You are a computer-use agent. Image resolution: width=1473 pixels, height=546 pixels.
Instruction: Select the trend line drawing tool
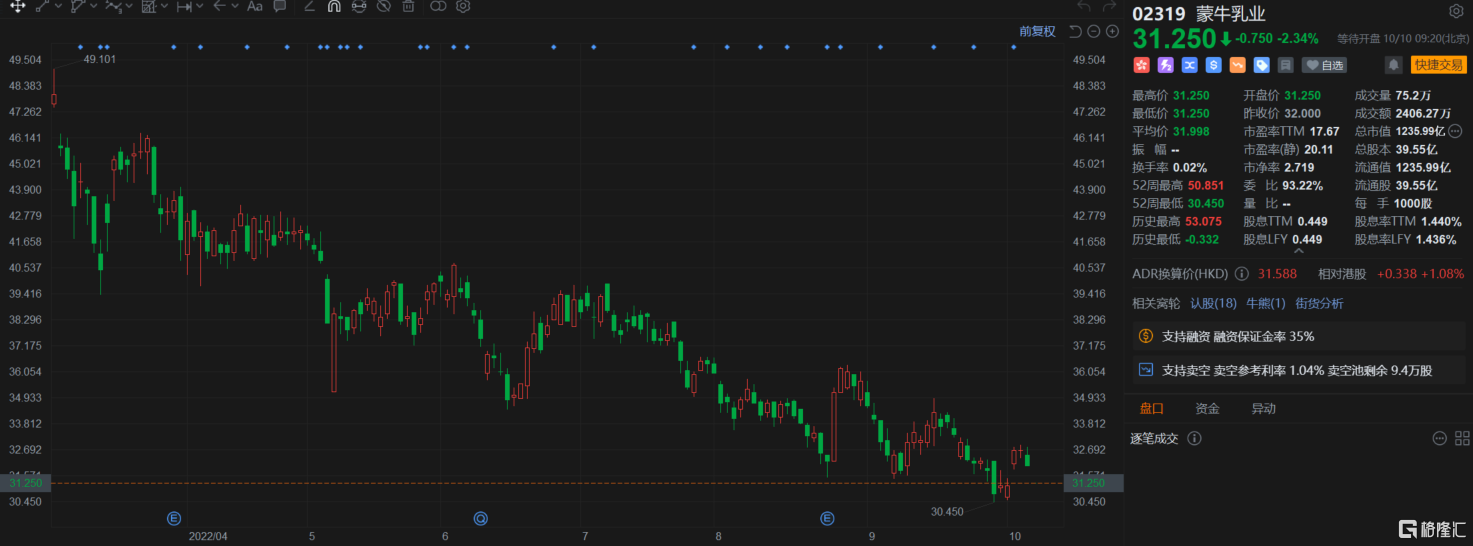point(42,6)
